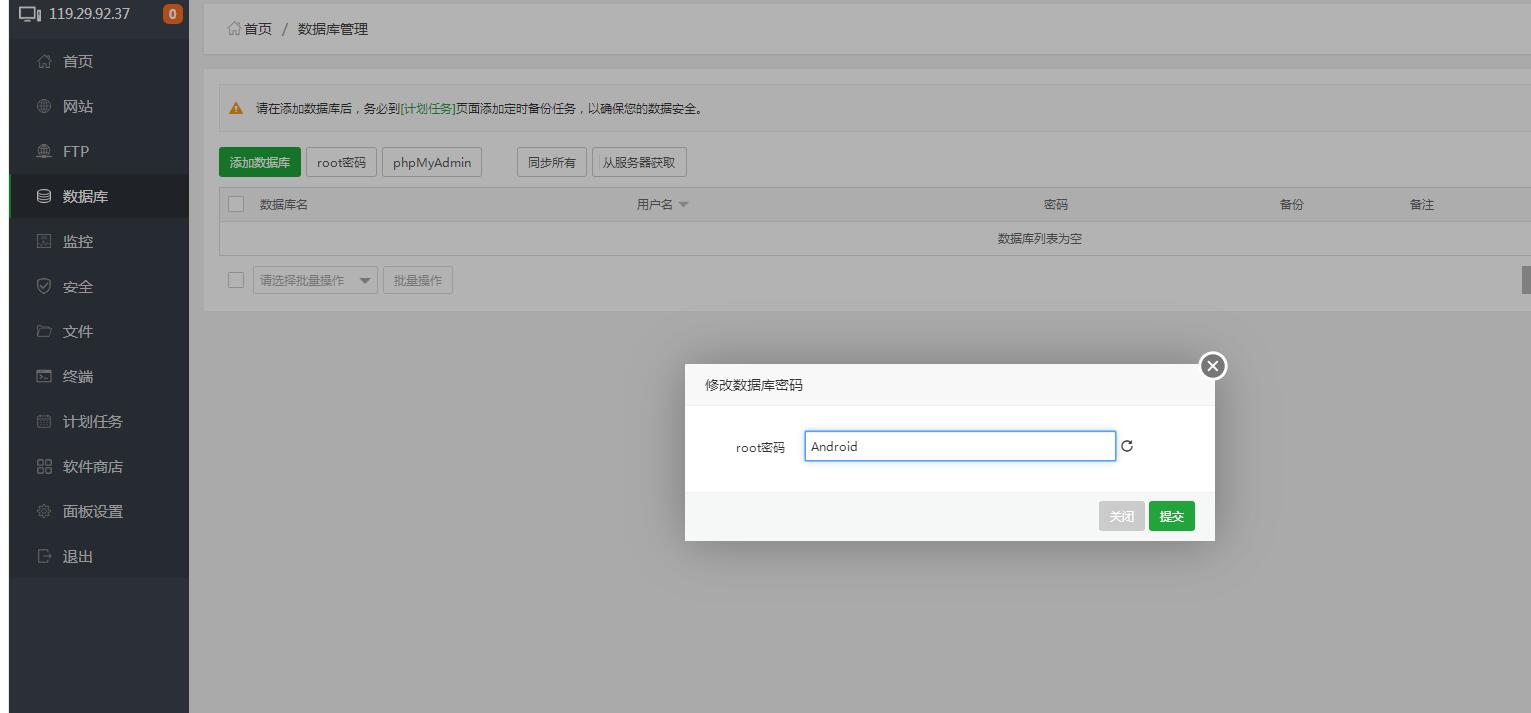Click the 面板设置 gear icon

click(44, 512)
